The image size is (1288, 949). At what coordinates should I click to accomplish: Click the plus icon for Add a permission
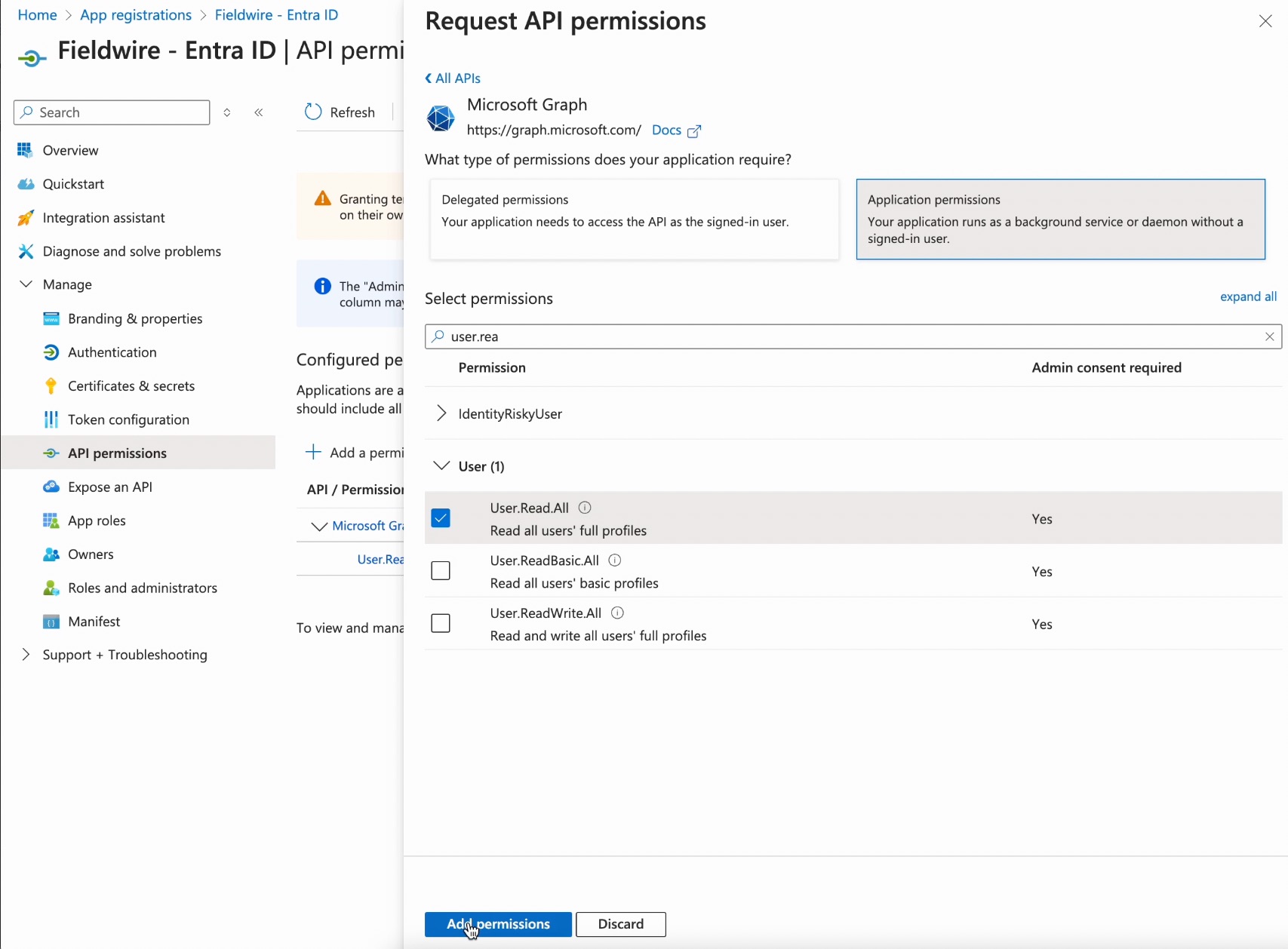coord(313,452)
